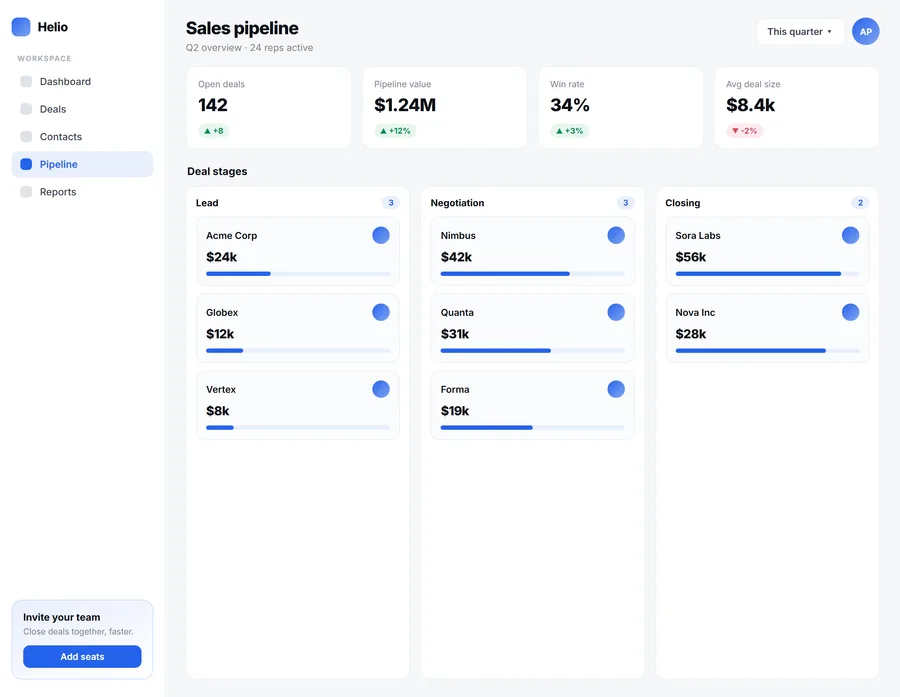900x697 pixels.
Task: Click the Nimbus owner avatar
Action: 616,235
